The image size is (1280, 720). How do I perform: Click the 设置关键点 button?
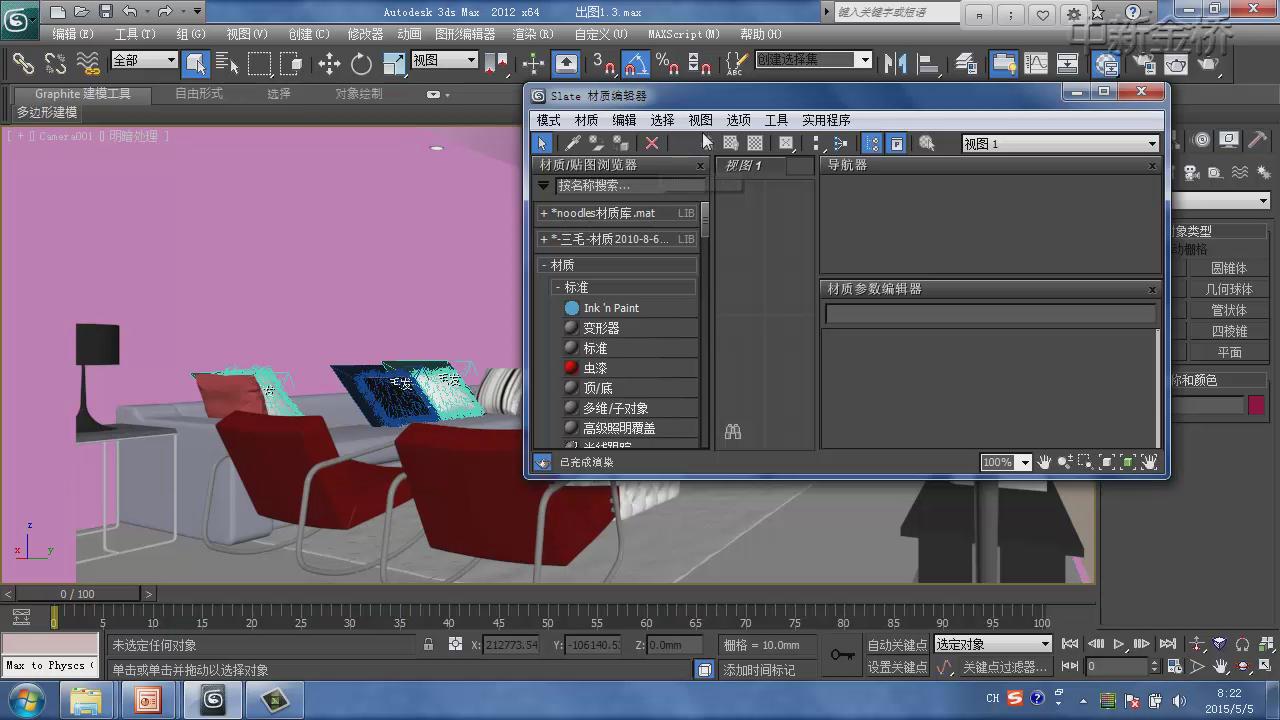(897, 667)
